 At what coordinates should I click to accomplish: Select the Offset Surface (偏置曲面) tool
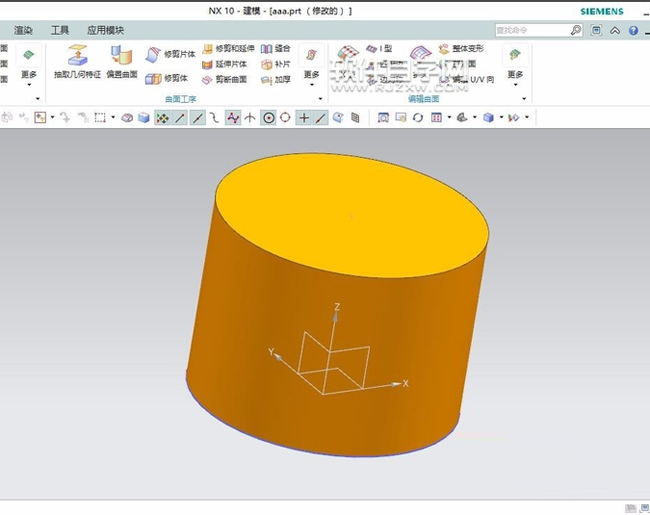point(121,57)
